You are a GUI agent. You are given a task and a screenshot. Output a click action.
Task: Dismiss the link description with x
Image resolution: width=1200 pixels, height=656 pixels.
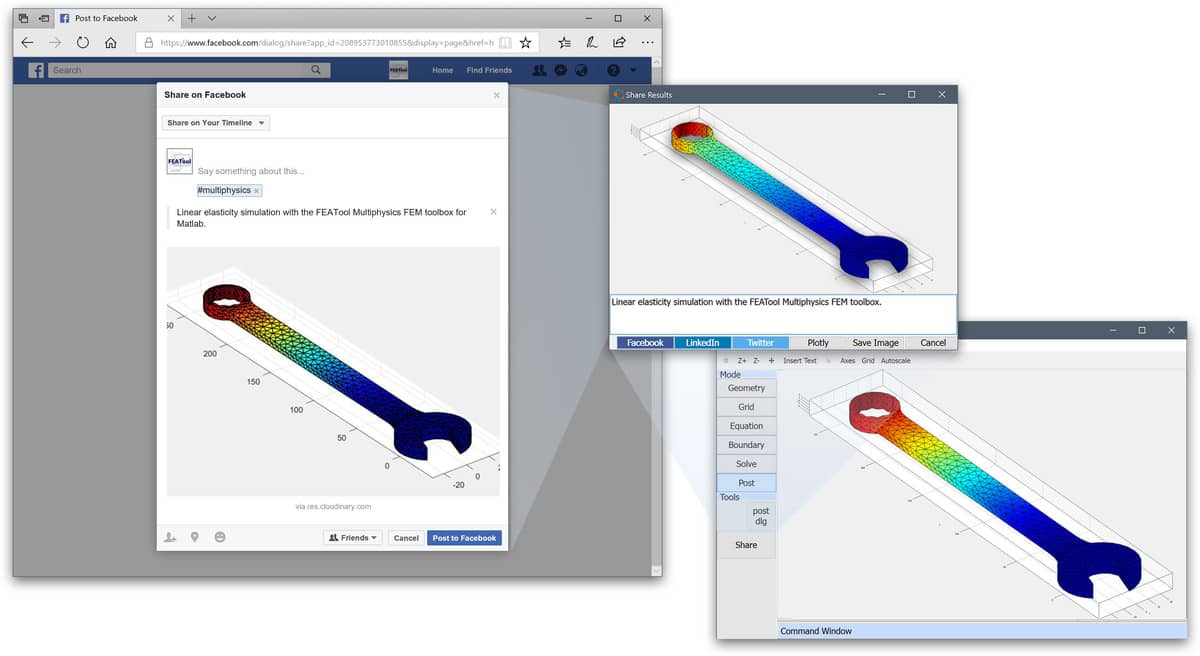coord(493,212)
